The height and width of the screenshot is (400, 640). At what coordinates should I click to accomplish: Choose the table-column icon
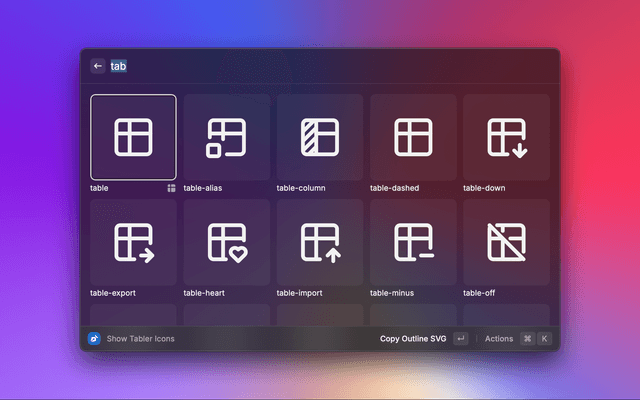click(319, 137)
